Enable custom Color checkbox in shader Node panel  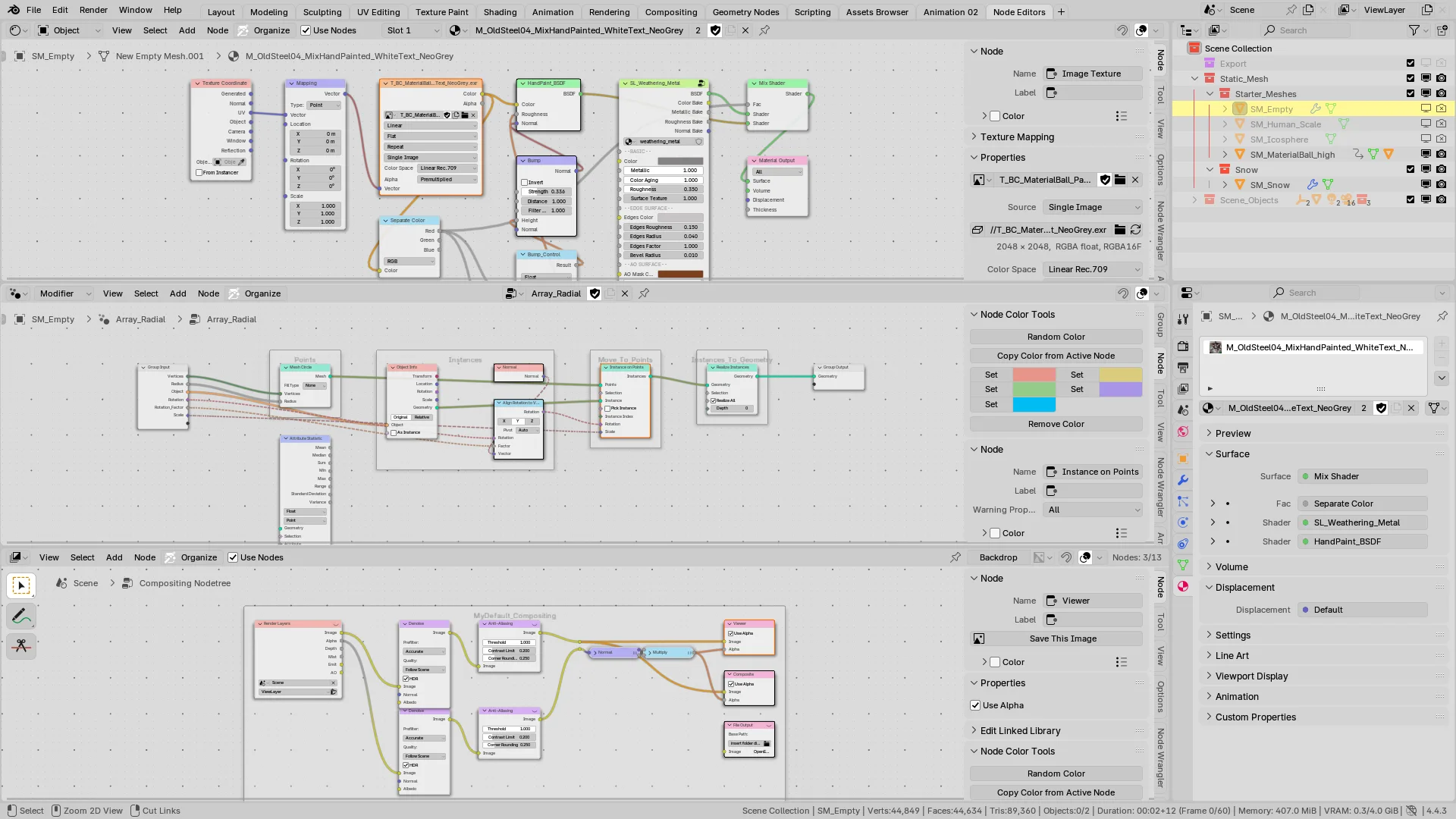995,116
